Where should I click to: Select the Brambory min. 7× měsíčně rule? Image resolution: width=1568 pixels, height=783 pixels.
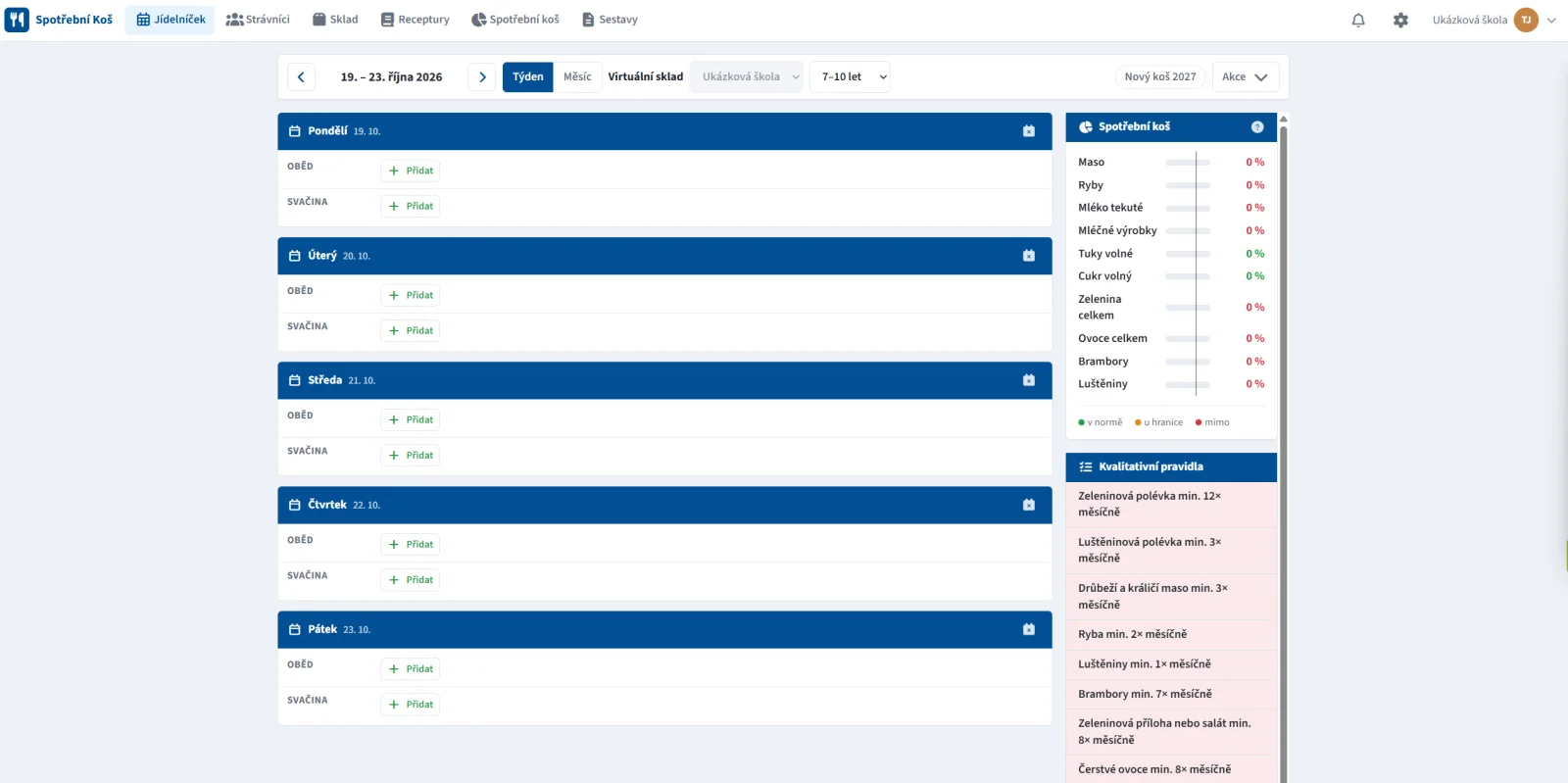point(1171,694)
